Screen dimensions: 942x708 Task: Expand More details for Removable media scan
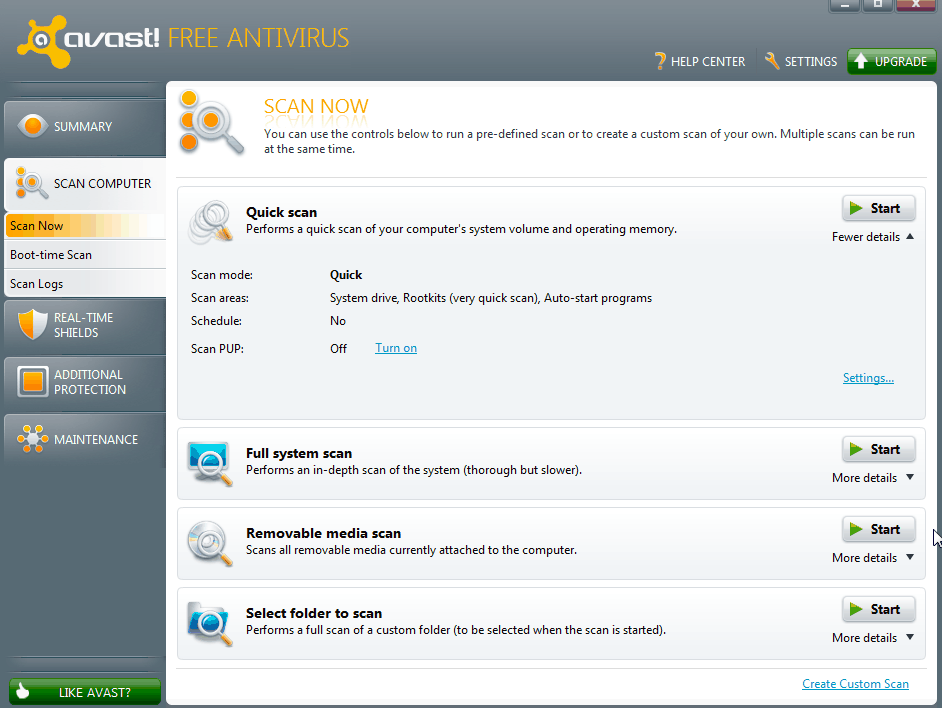click(x=873, y=558)
